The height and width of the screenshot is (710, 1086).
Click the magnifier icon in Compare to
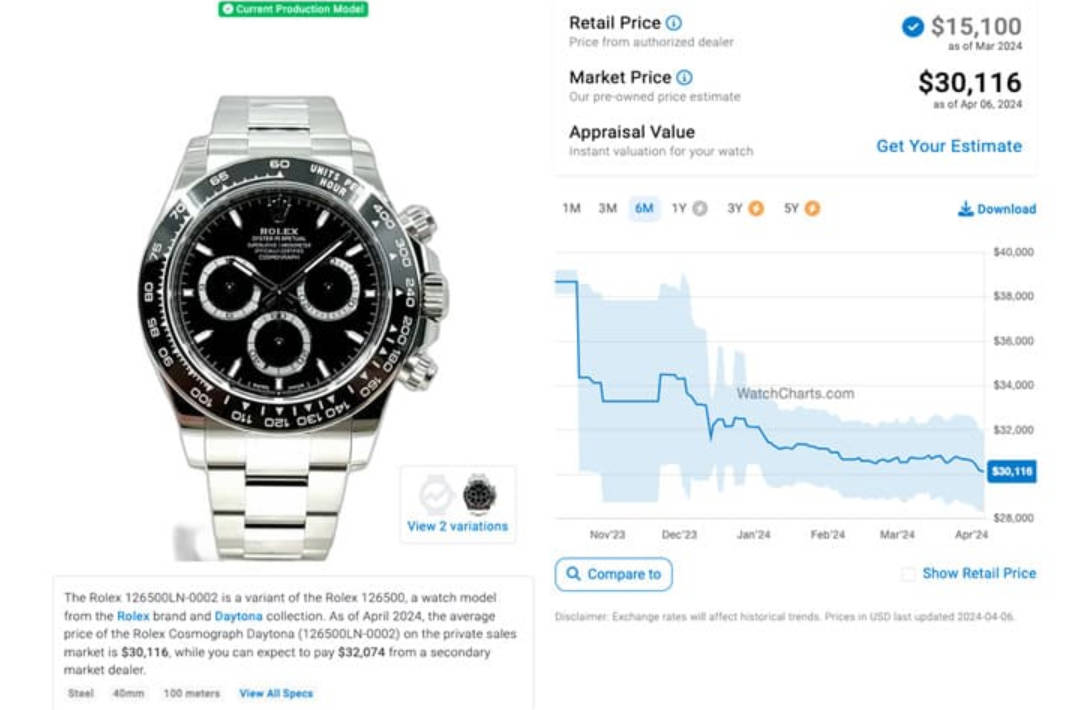click(573, 574)
